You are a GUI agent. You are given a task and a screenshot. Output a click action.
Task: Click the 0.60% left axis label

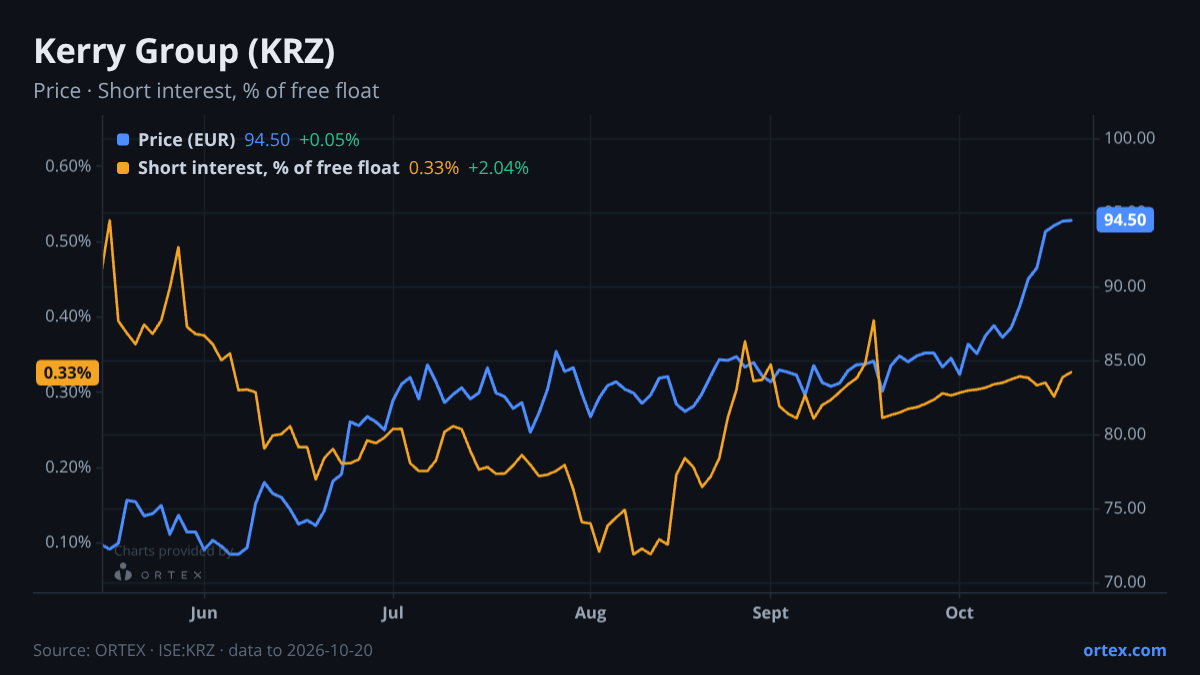(68, 166)
